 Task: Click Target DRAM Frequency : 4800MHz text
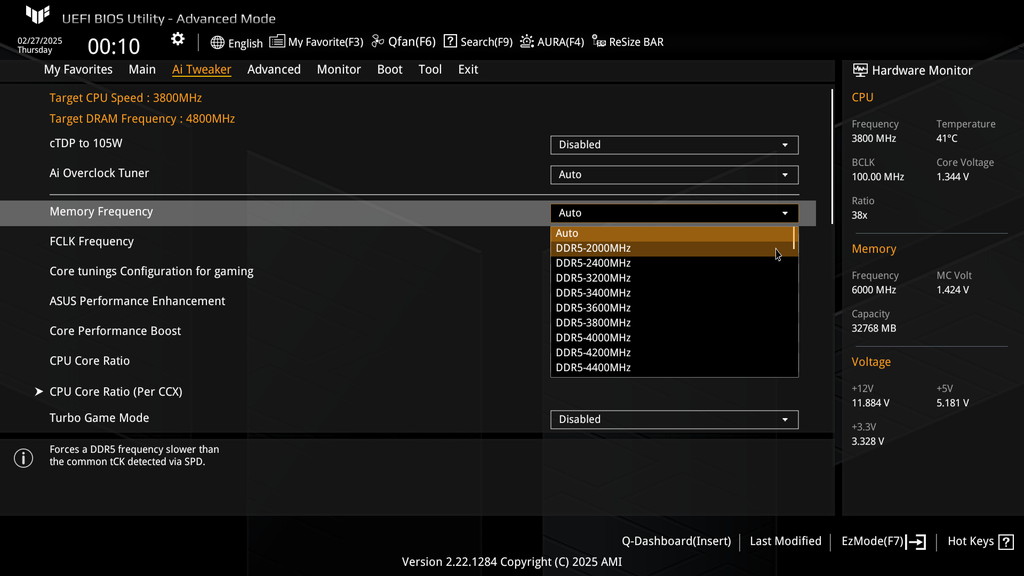[x=142, y=119]
